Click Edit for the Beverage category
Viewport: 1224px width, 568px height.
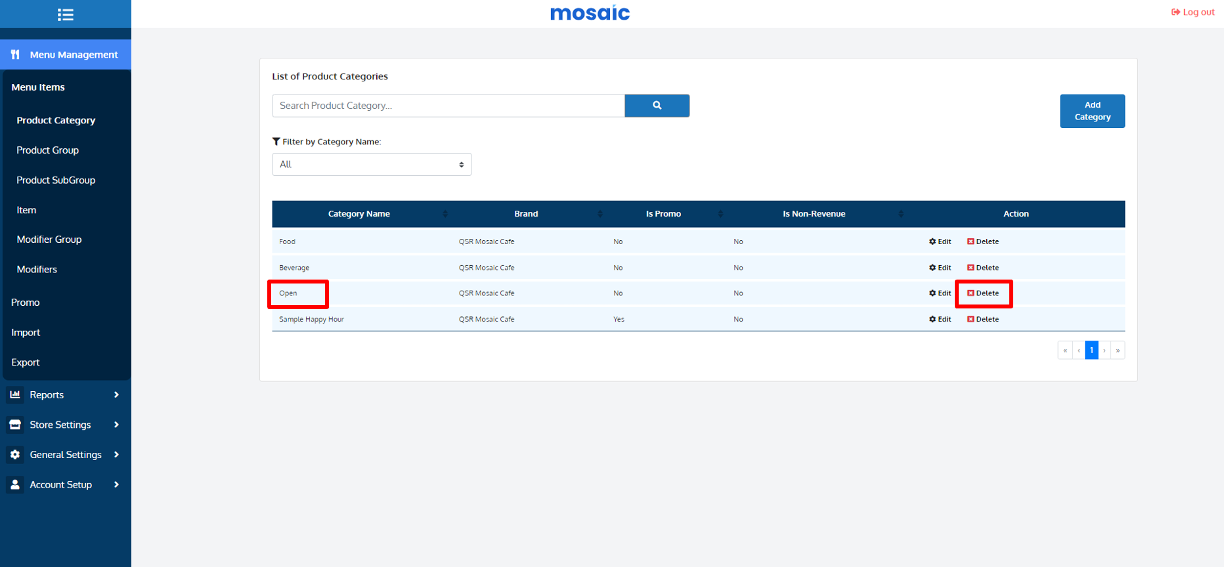pyautogui.click(x=940, y=267)
